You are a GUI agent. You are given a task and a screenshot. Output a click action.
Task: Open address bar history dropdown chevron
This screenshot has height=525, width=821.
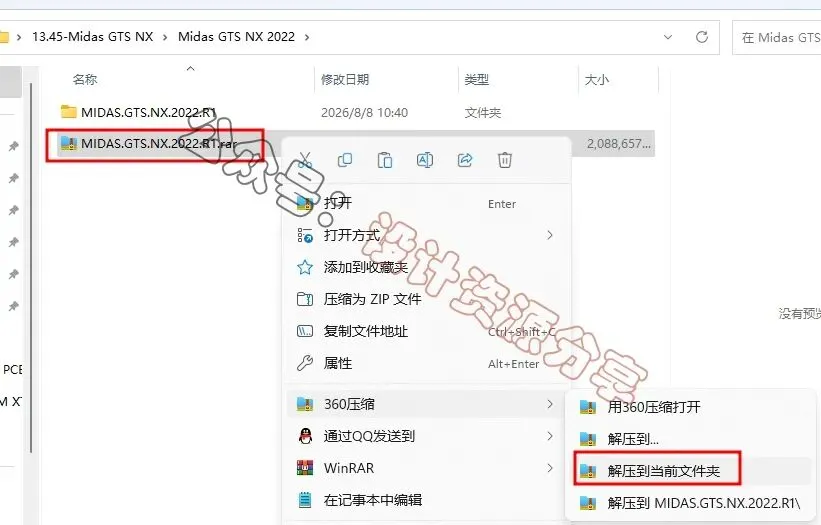click(x=668, y=37)
